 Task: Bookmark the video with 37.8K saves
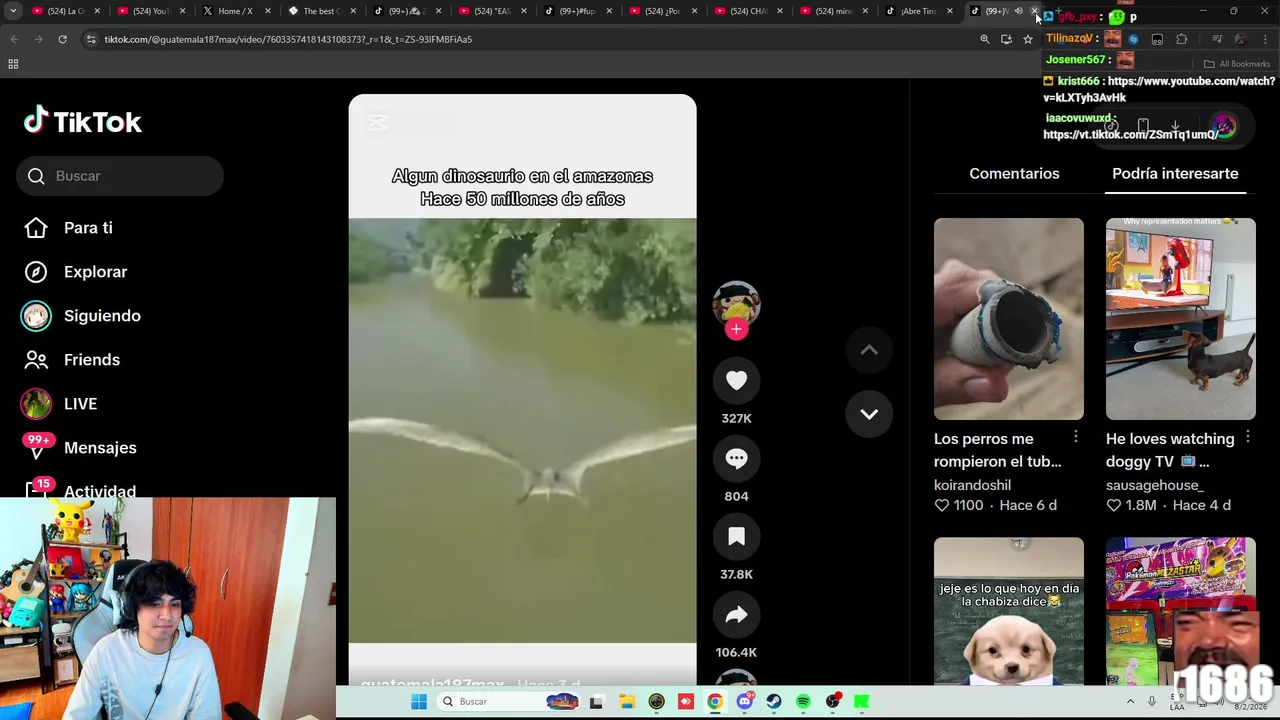(x=736, y=537)
